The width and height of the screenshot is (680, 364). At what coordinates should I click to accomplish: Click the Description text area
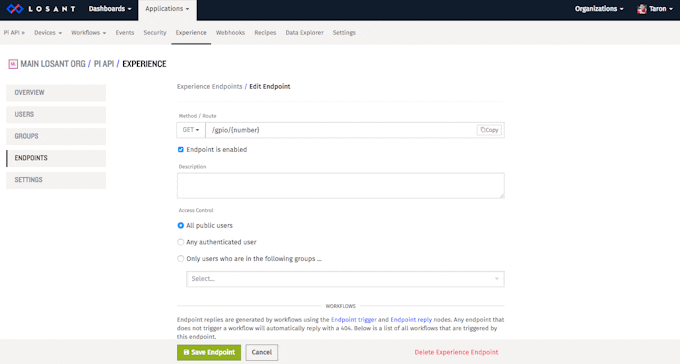[x=340, y=186]
